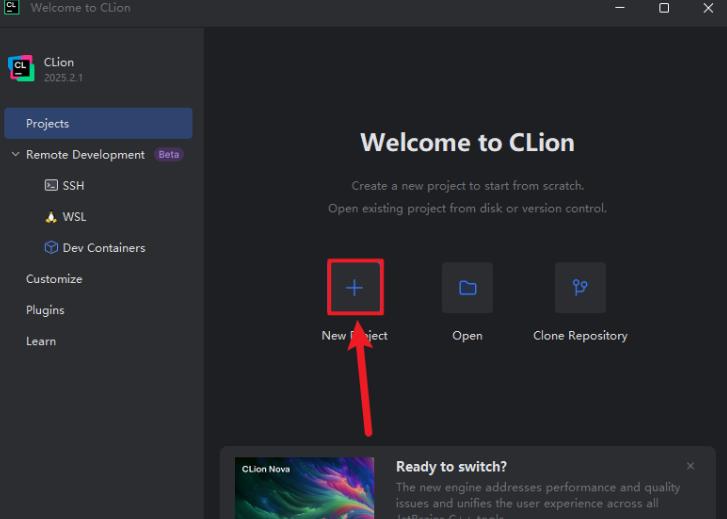Dismiss the Ready to switch banner
Screen dimensions: 727x519
pos(690,466)
